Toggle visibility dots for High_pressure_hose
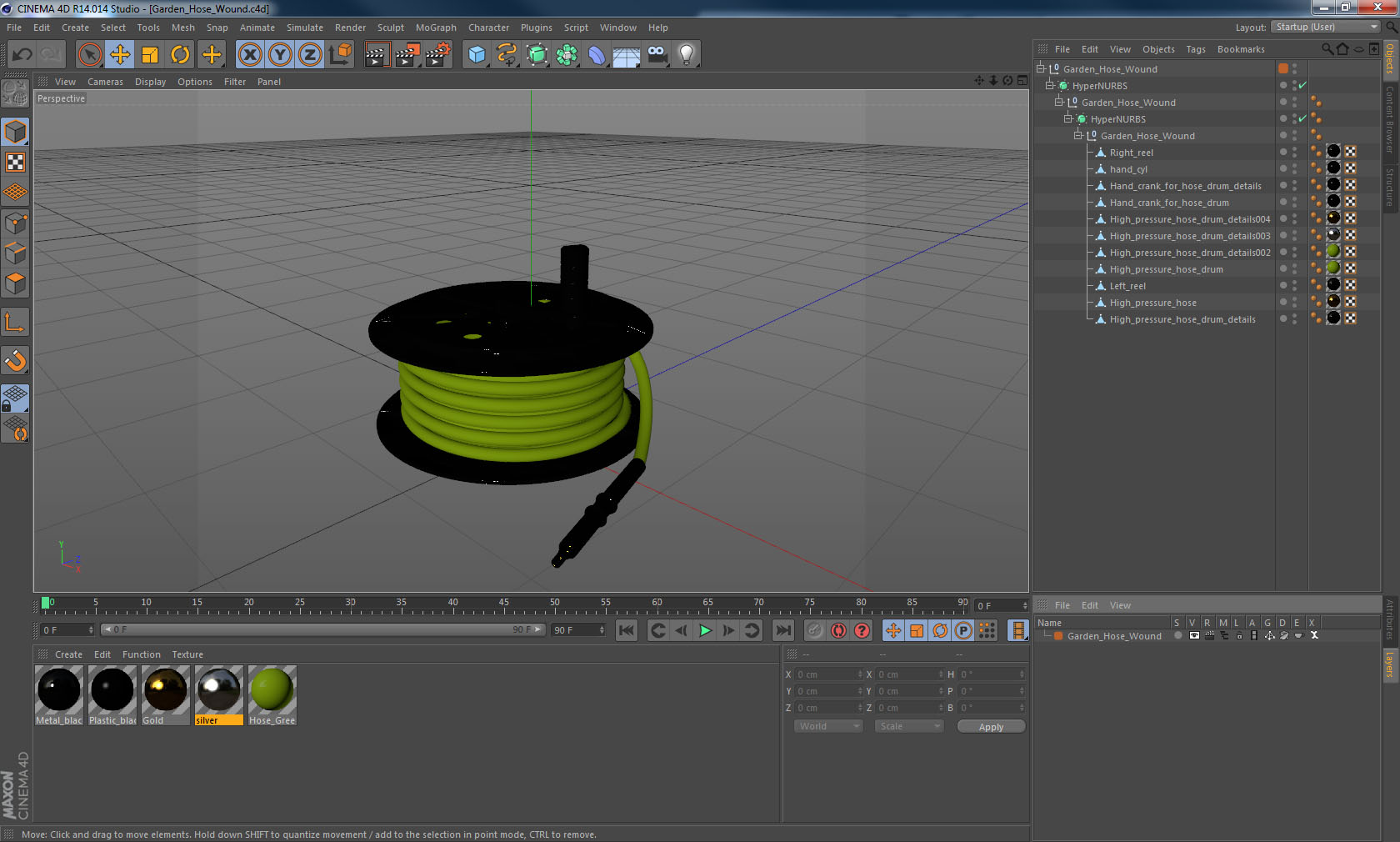The height and width of the screenshot is (842, 1400). point(1294,303)
